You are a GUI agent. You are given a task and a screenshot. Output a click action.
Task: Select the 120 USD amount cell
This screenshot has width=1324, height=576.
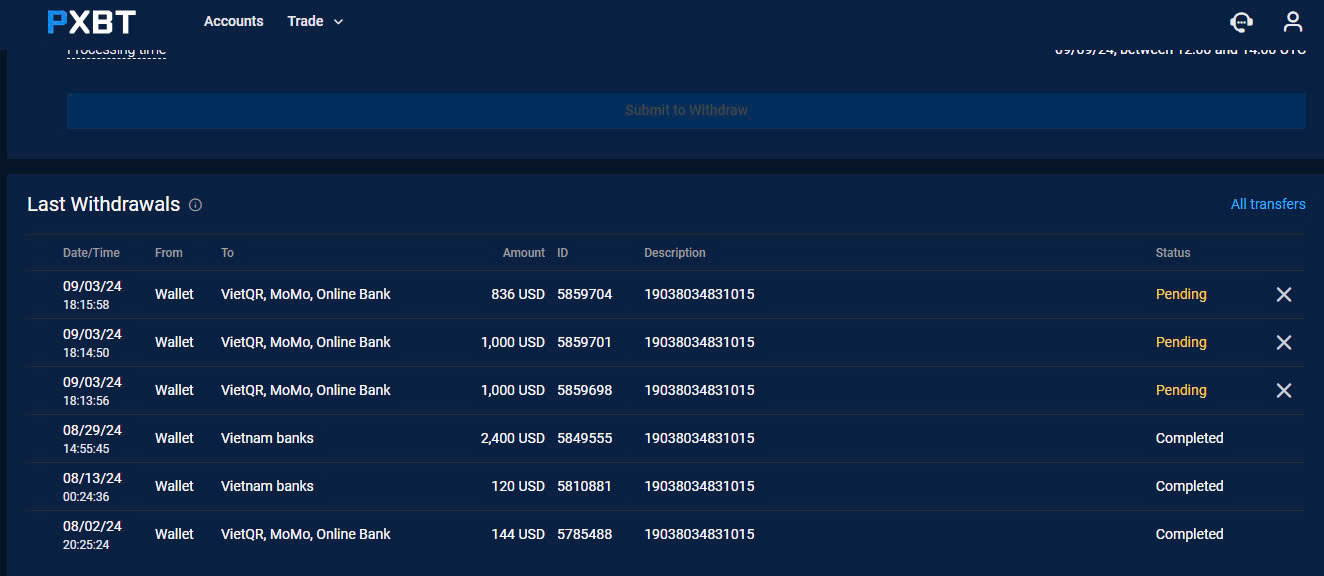[x=518, y=486]
